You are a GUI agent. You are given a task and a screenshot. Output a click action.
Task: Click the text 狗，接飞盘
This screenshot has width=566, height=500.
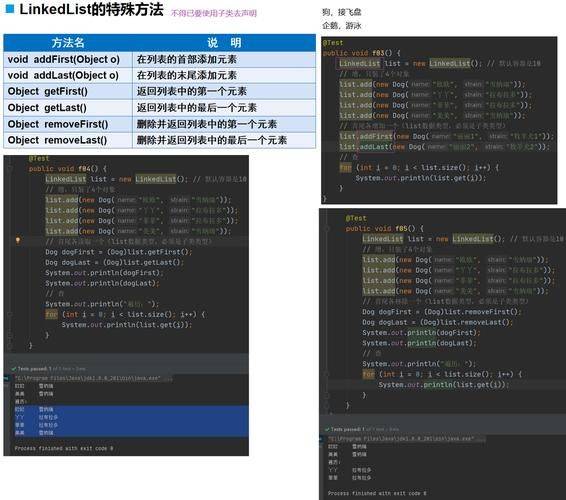click(x=341, y=12)
